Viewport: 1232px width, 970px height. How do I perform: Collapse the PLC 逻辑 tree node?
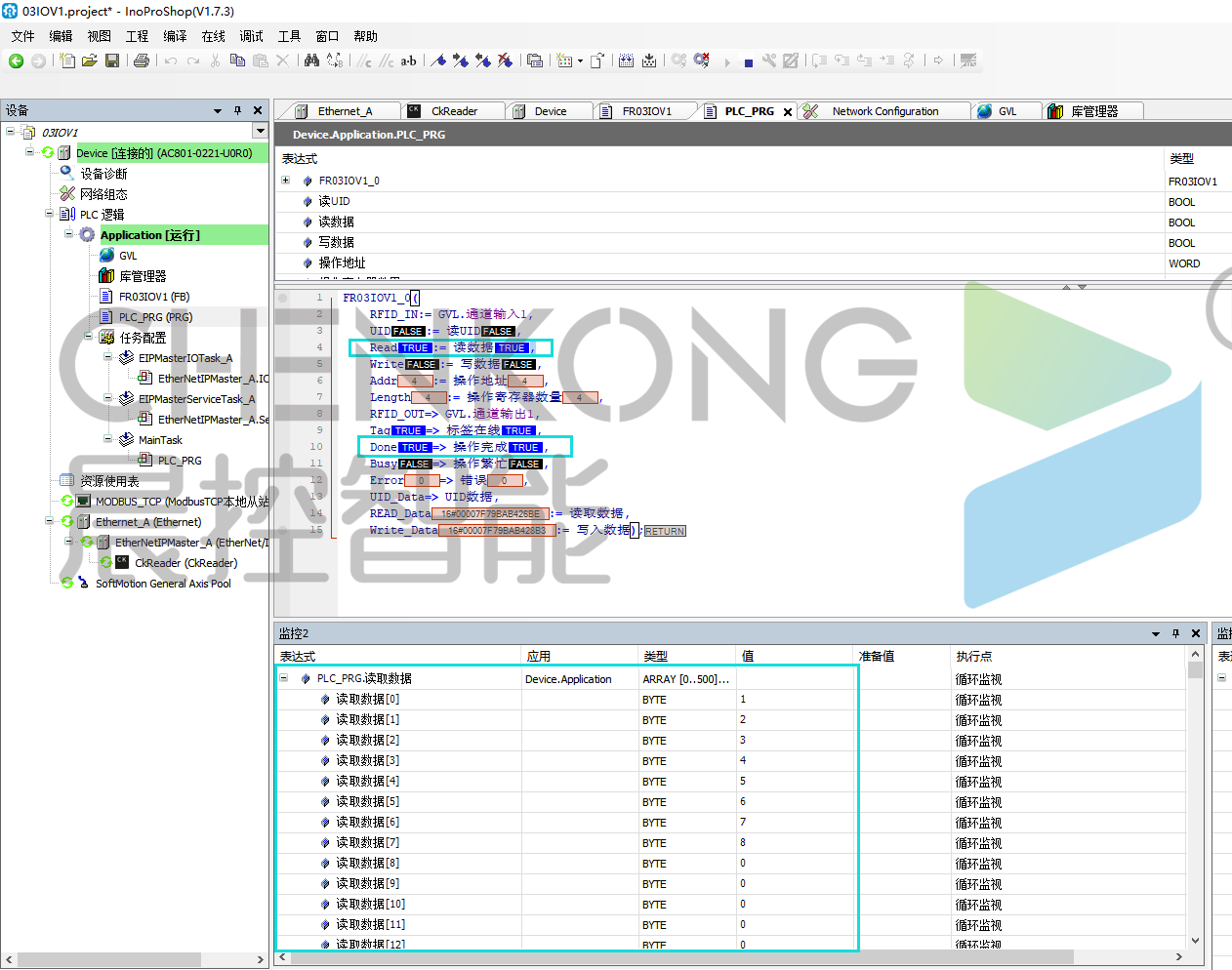pos(50,214)
